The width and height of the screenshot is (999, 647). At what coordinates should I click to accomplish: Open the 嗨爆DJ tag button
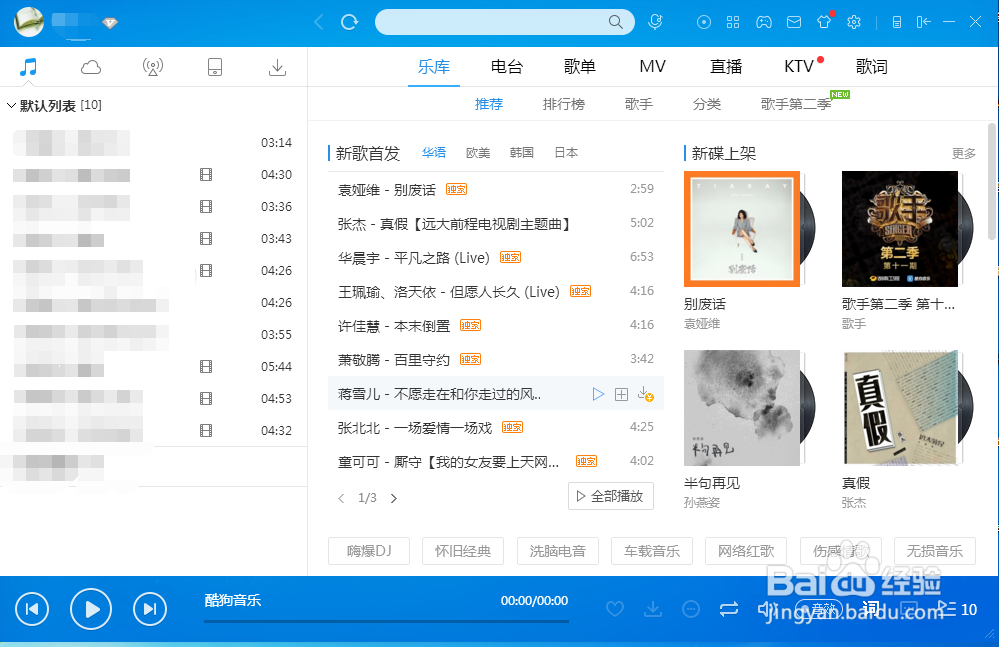(369, 551)
